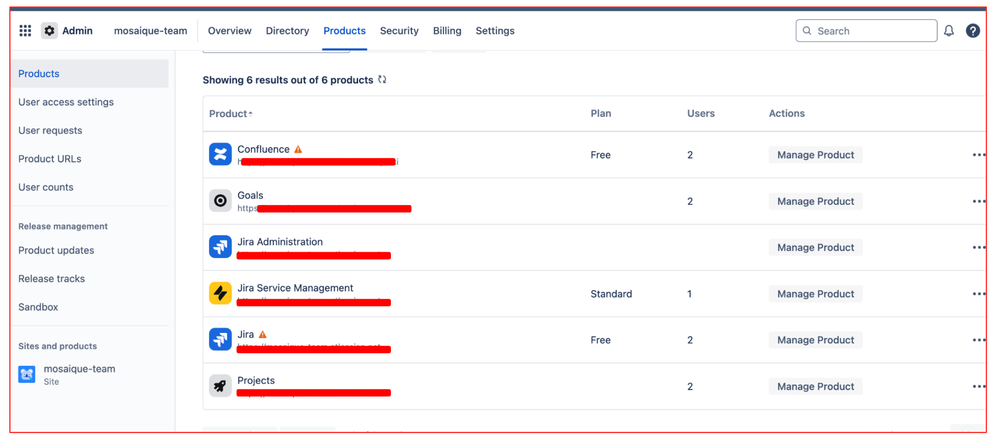The height and width of the screenshot is (445, 999).
Task: Click the Projects rocket icon
Action: 220,386
